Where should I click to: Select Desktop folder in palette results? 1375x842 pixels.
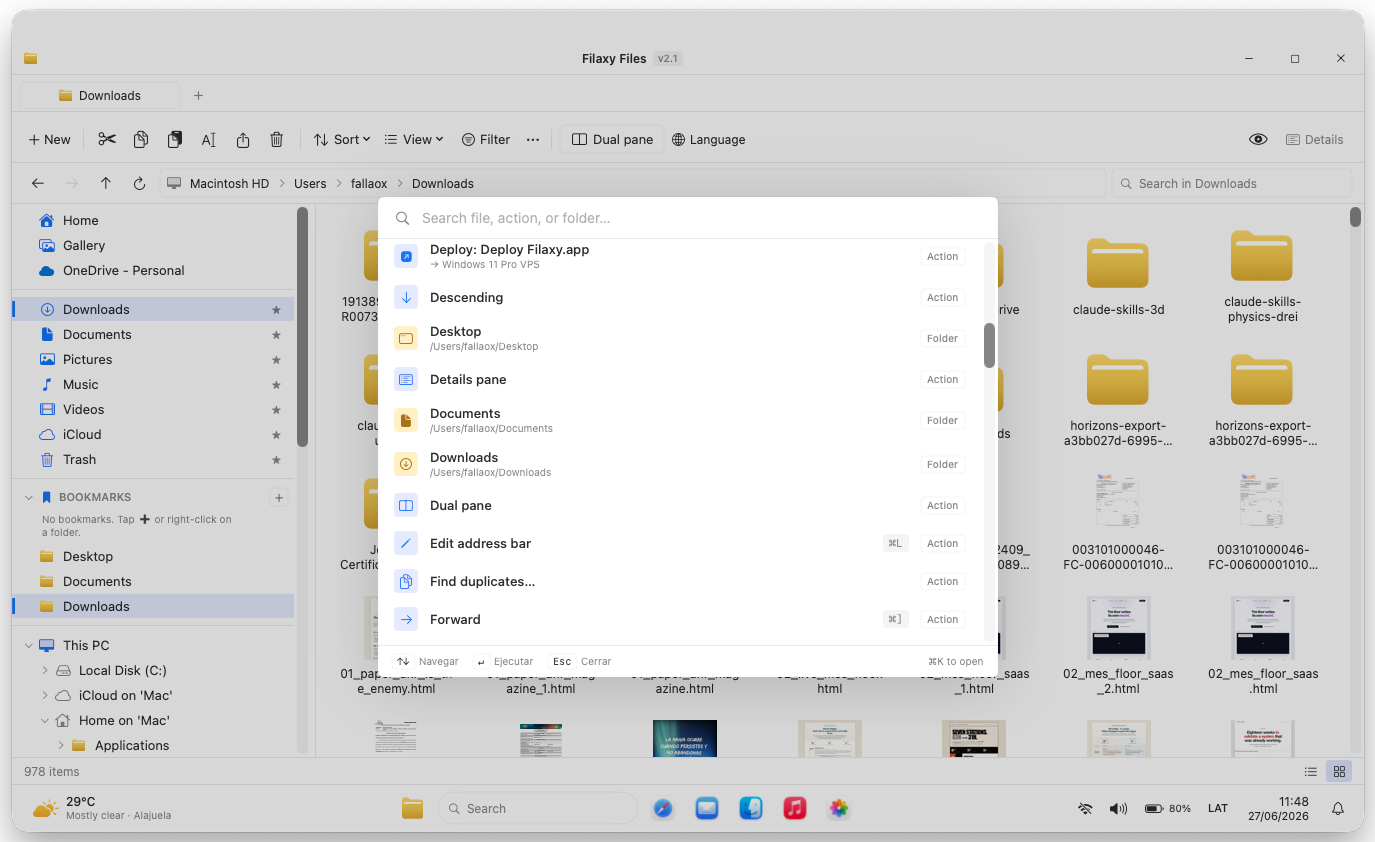tap(680, 338)
